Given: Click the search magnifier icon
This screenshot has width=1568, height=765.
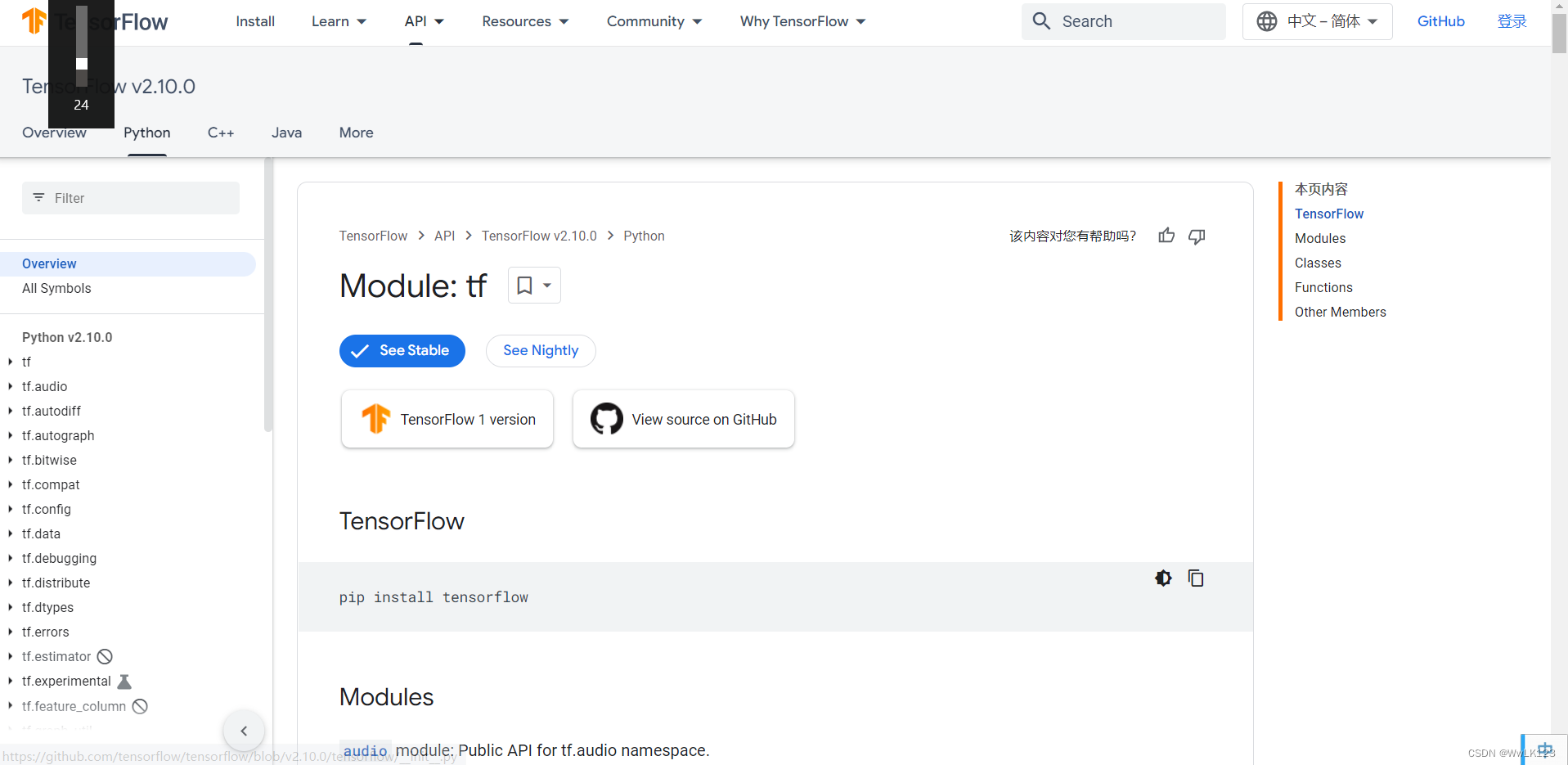Looking at the screenshot, I should pyautogui.click(x=1041, y=21).
